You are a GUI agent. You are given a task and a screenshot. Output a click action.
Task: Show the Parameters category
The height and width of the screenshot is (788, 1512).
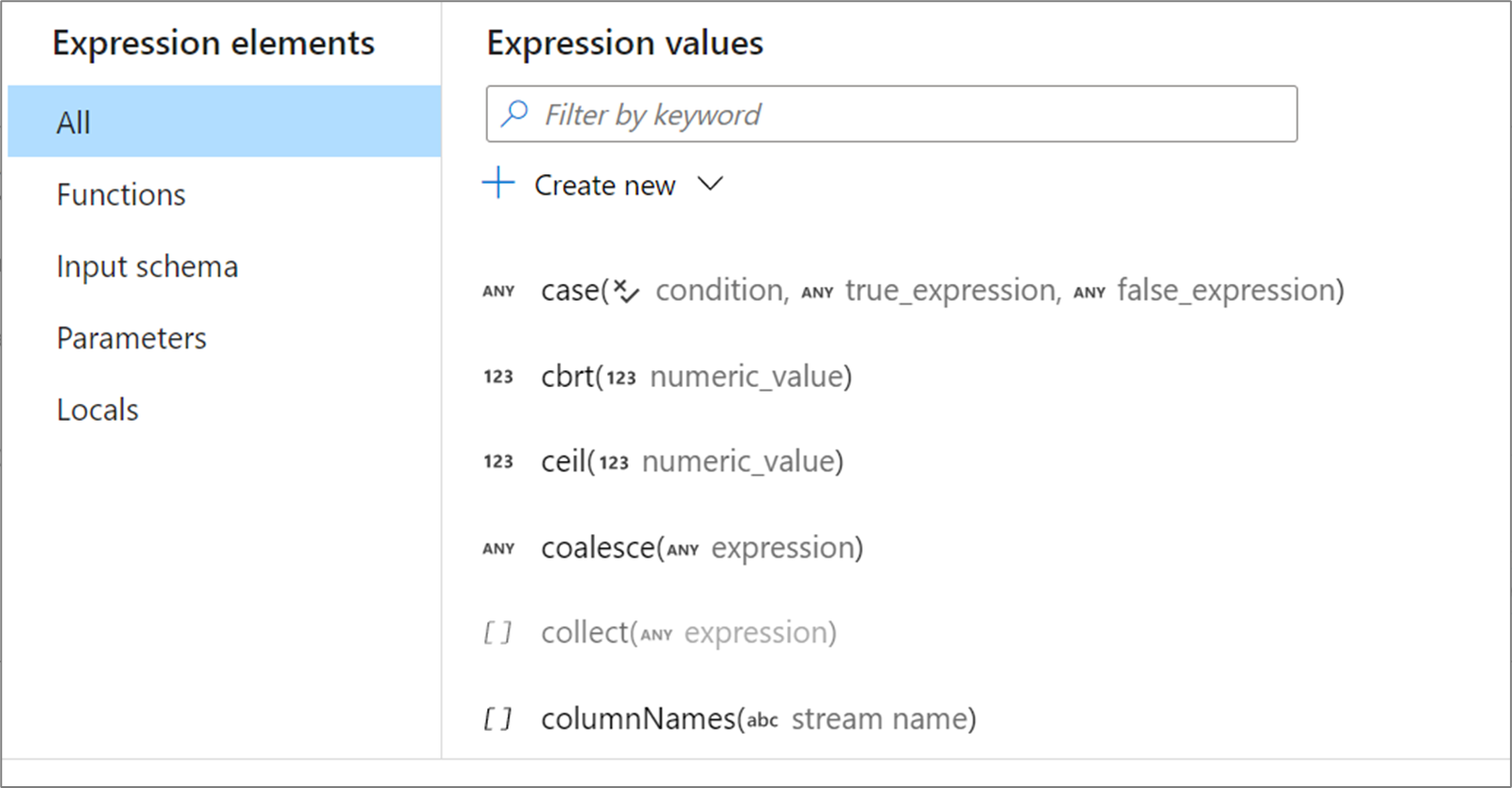point(131,338)
